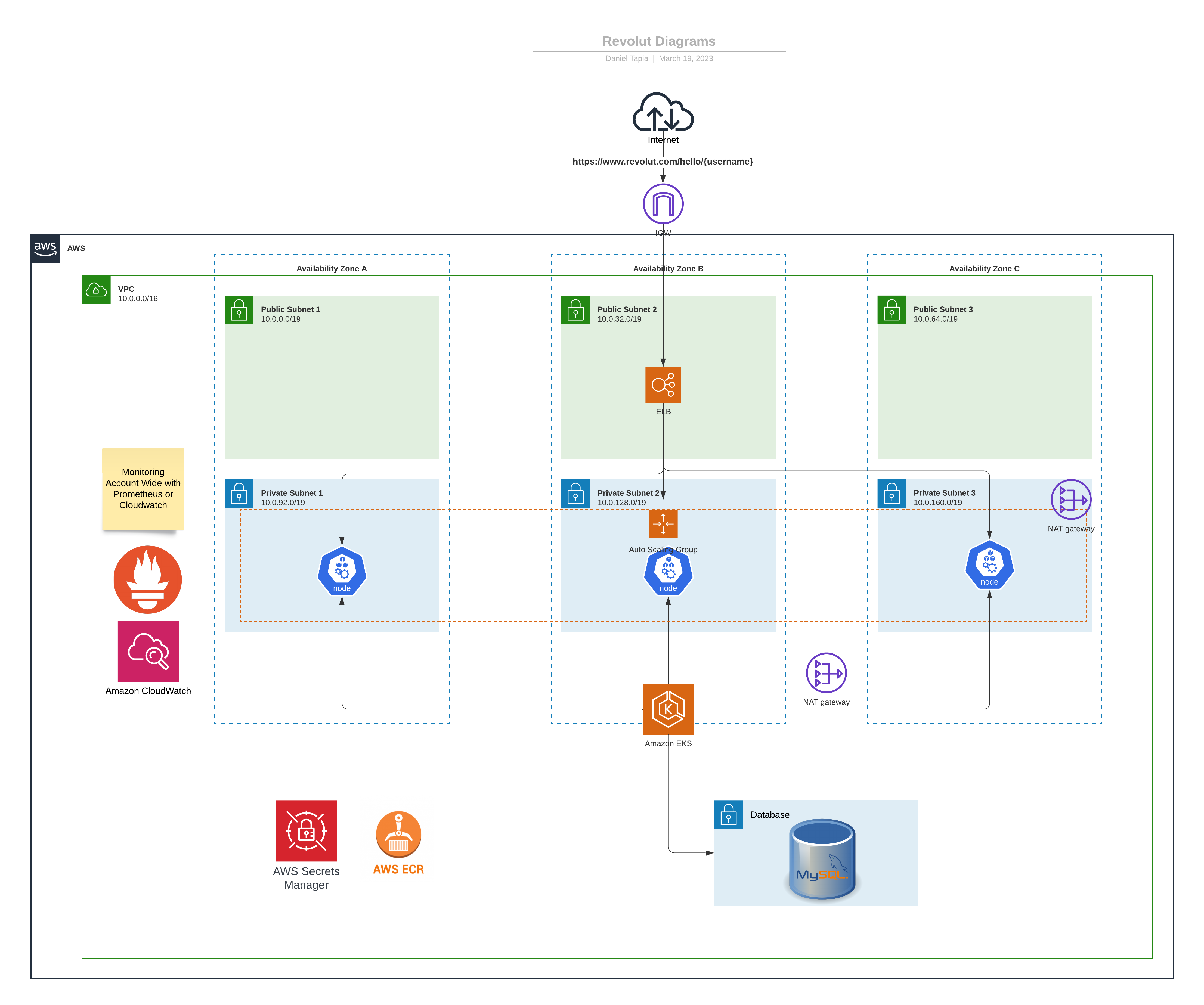Click the Internet cloud icon
The image size is (1204, 1005).
663,112
